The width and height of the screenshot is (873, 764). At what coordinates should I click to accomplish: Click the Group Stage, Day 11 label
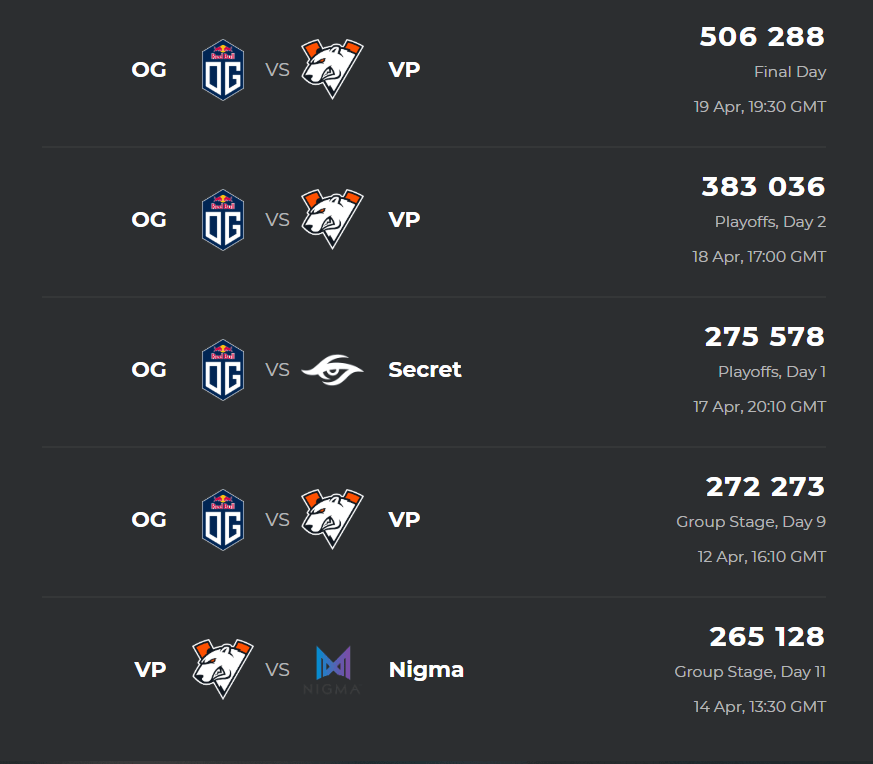(x=750, y=672)
